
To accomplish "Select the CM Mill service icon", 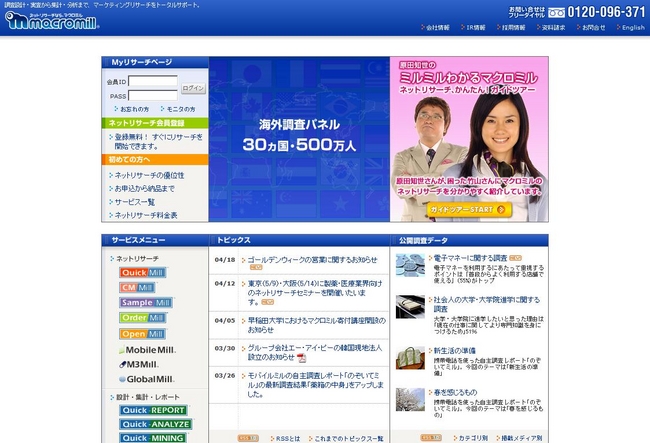I will (x=137, y=288).
